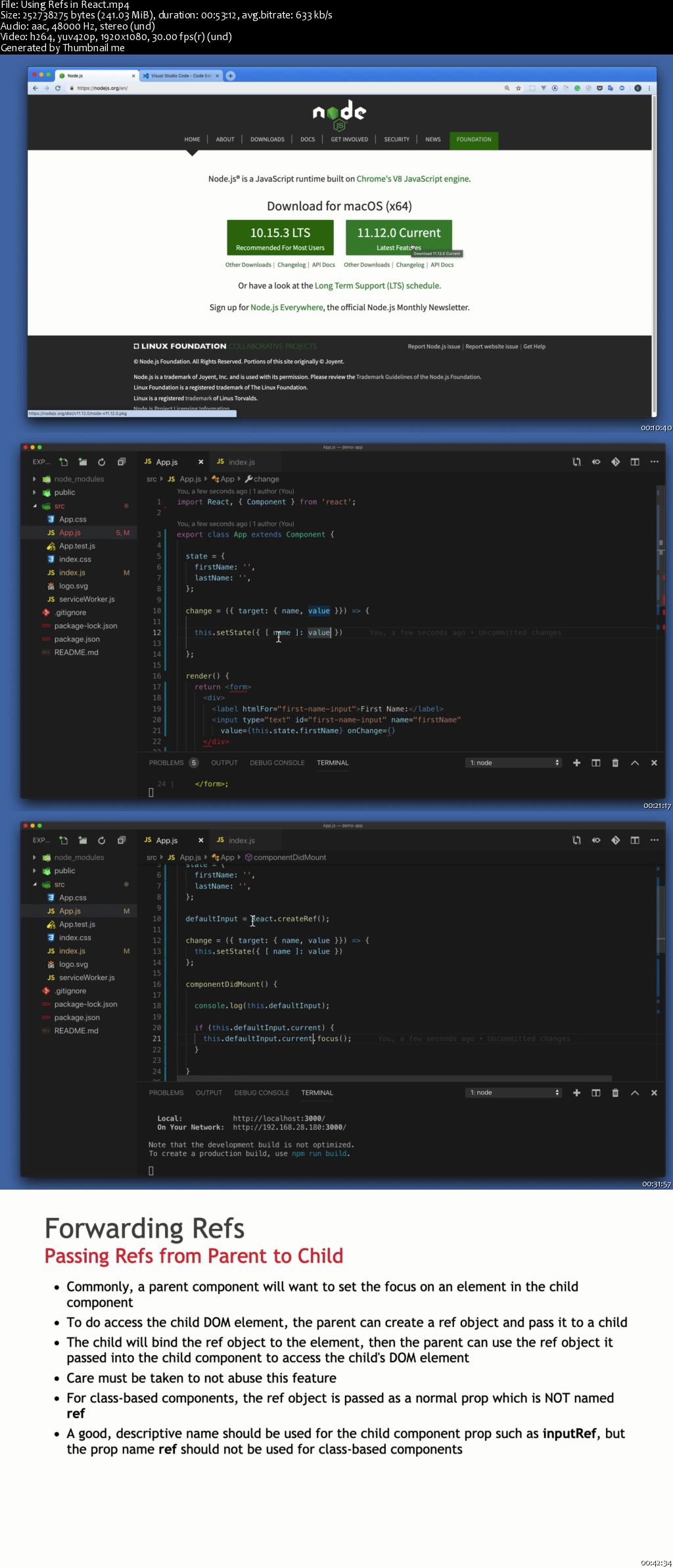Open source control compare icon in frame 00:21:17

(576, 462)
